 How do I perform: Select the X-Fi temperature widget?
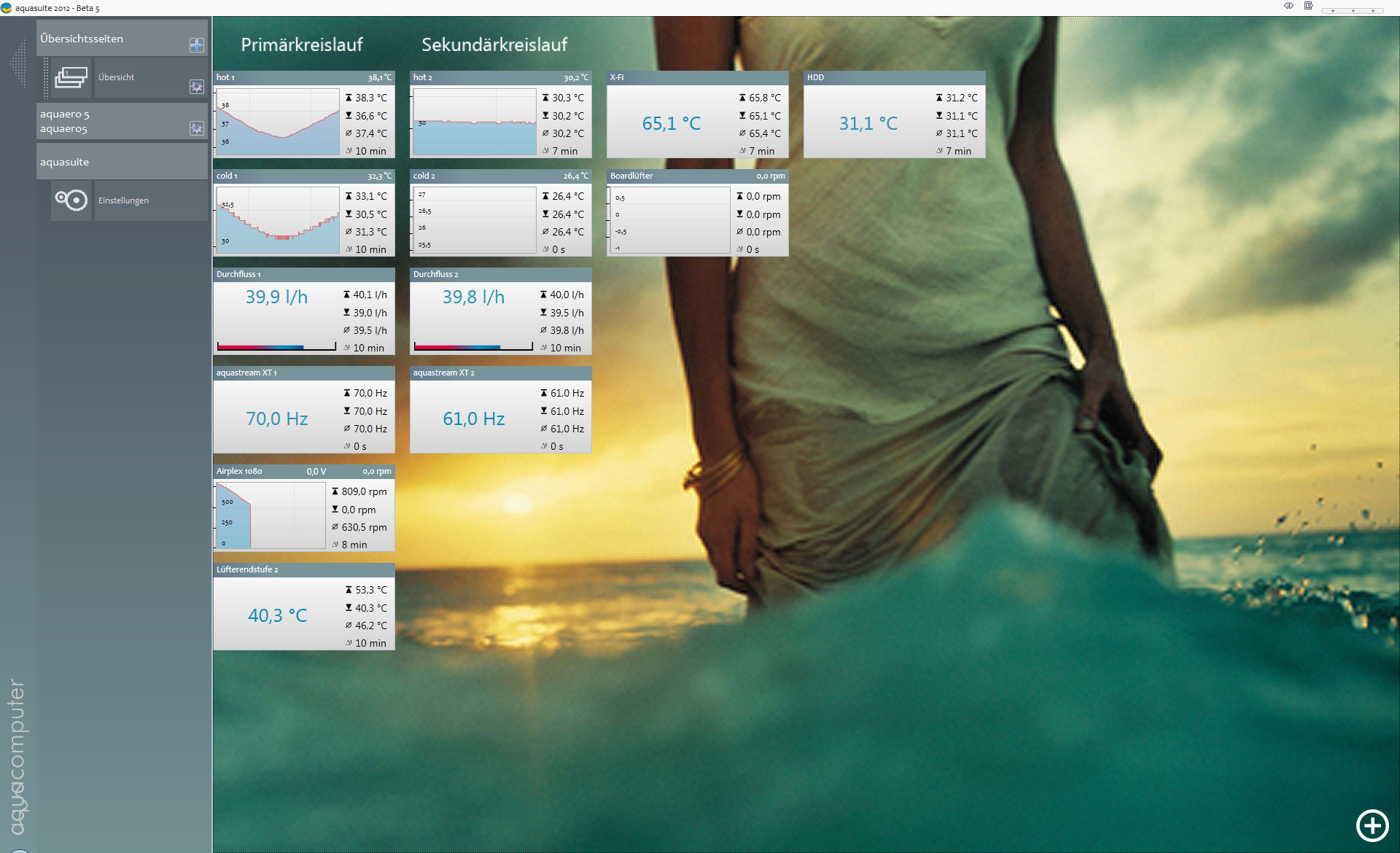pyautogui.click(x=671, y=123)
